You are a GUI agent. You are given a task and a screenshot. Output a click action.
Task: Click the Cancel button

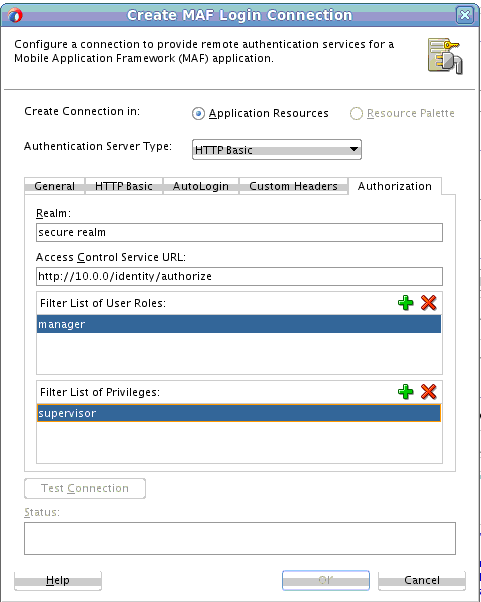[421, 580]
